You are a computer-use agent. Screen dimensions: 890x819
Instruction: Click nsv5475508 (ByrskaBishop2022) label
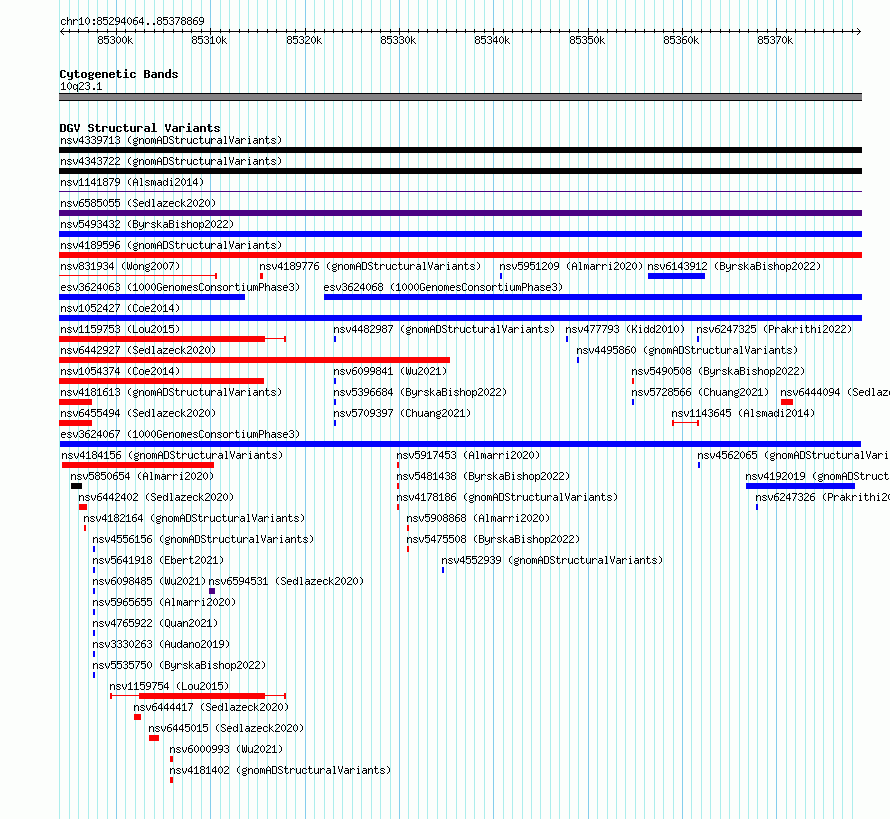click(493, 539)
